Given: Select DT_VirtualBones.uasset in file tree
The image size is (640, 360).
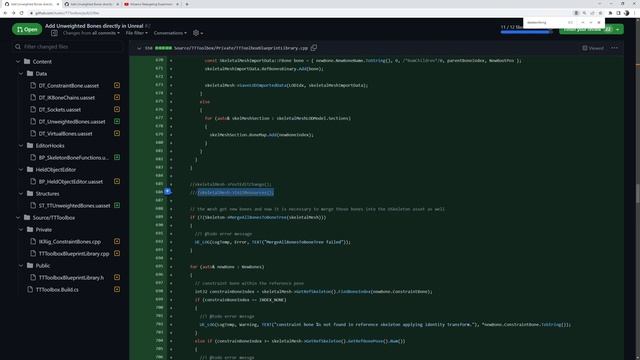Looking at the screenshot, I should (x=65, y=133).
